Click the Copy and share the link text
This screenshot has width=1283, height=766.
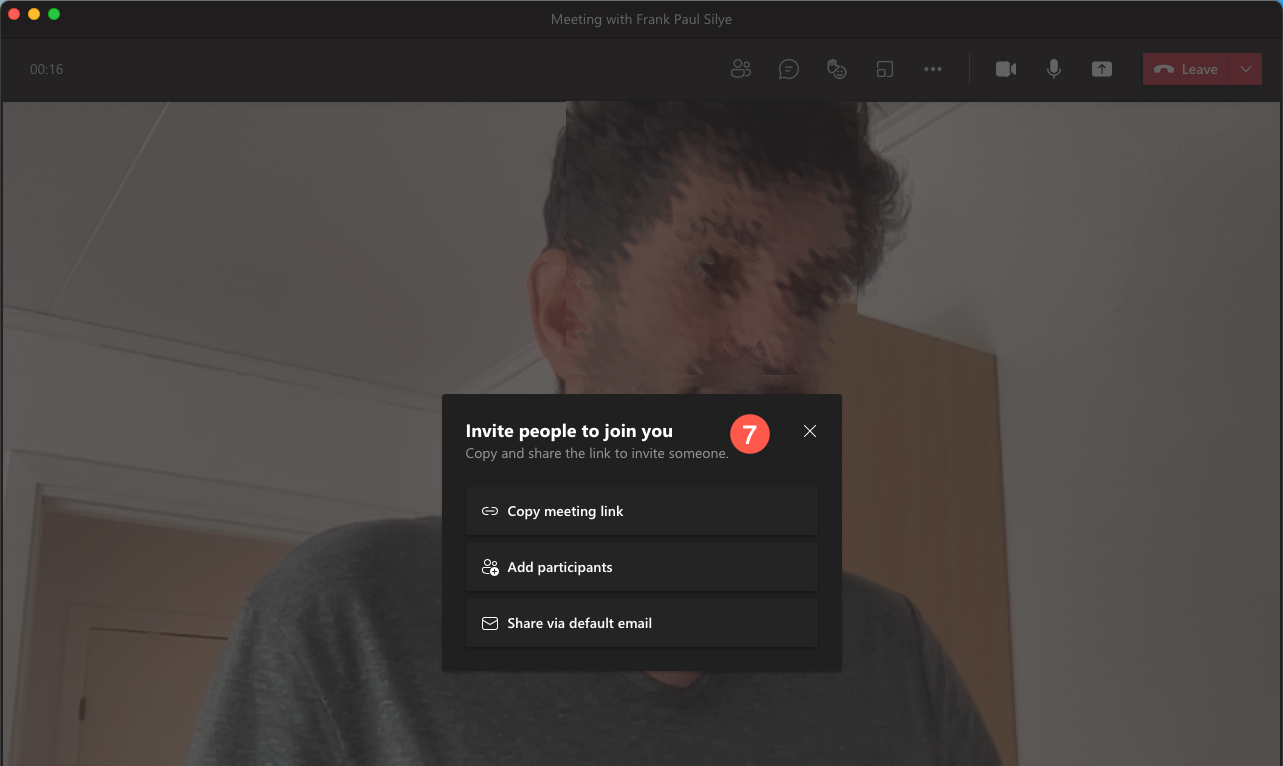click(x=597, y=454)
